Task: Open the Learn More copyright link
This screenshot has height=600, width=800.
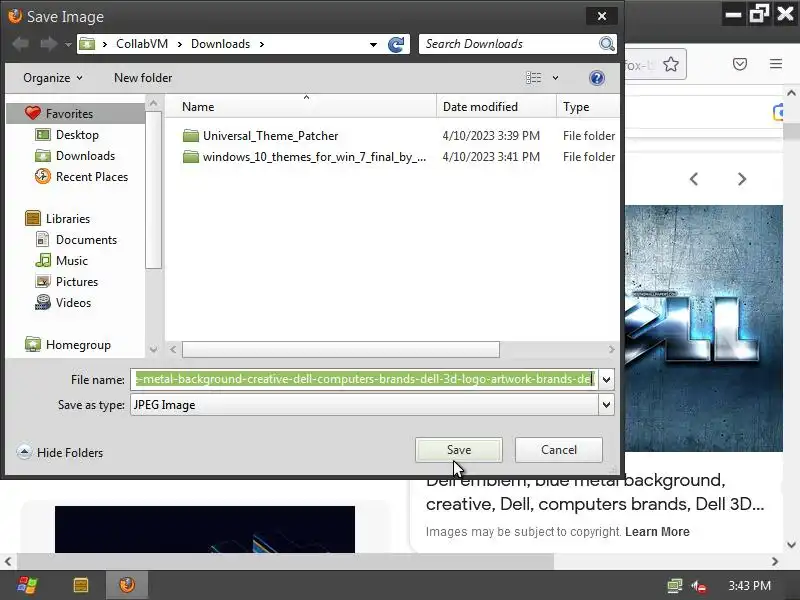Action: tap(657, 532)
